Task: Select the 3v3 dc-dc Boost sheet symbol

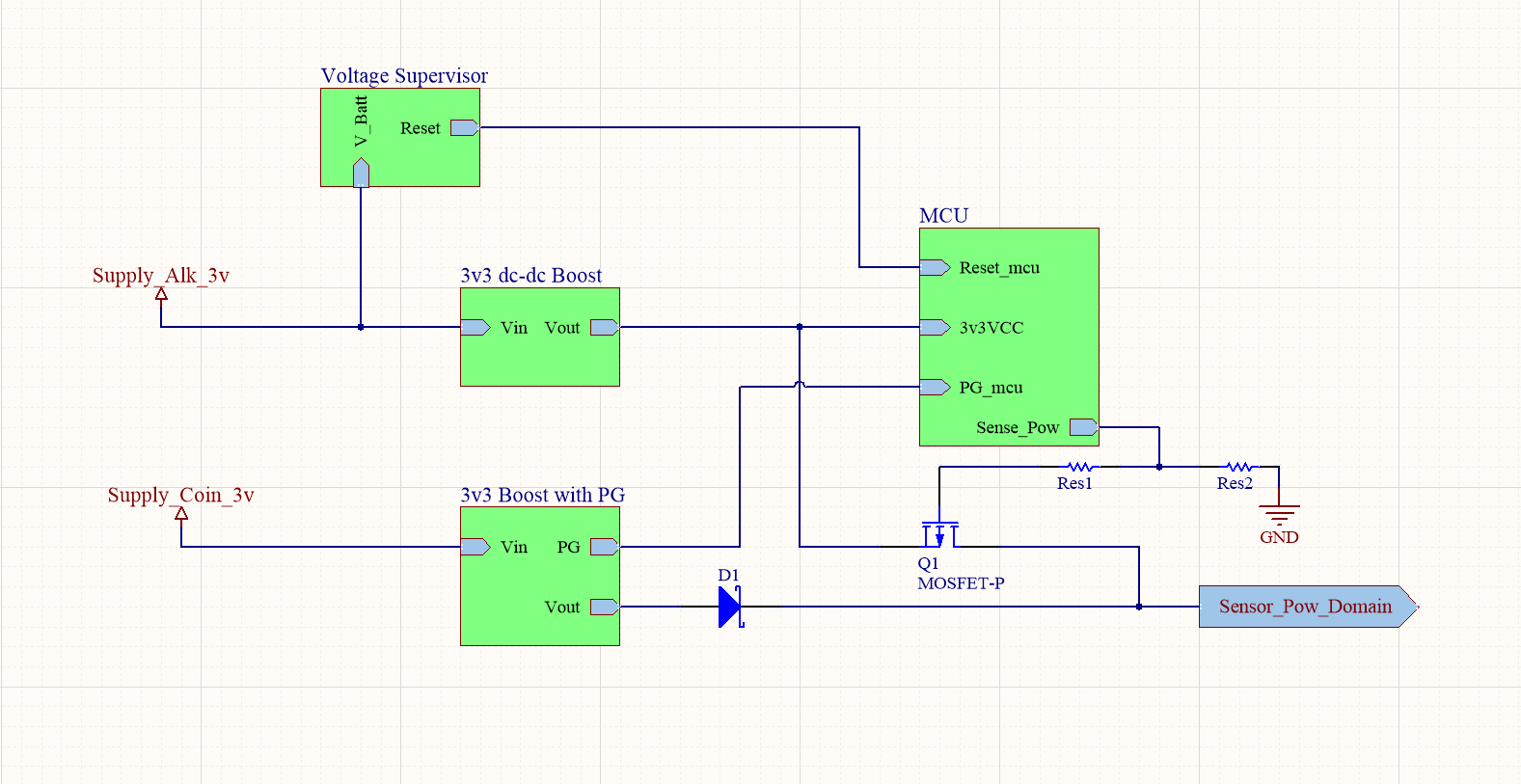Action: coord(540,337)
